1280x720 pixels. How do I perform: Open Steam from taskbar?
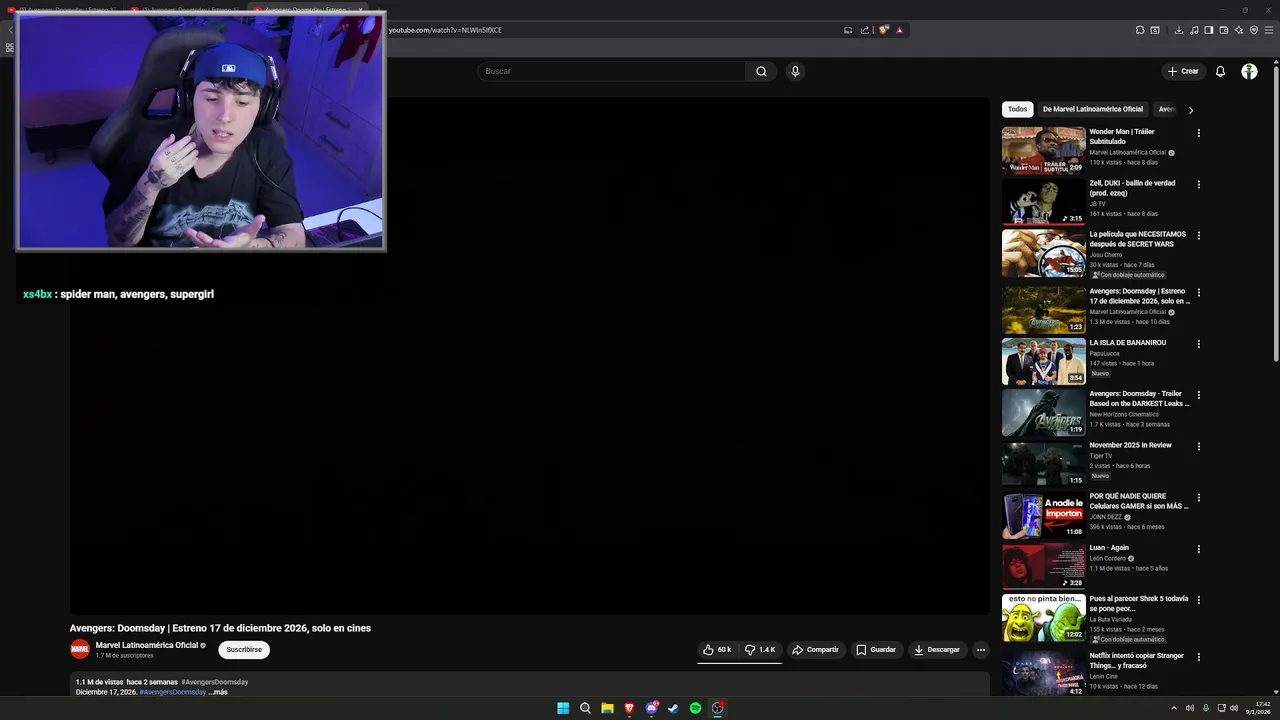pyautogui.click(x=673, y=708)
